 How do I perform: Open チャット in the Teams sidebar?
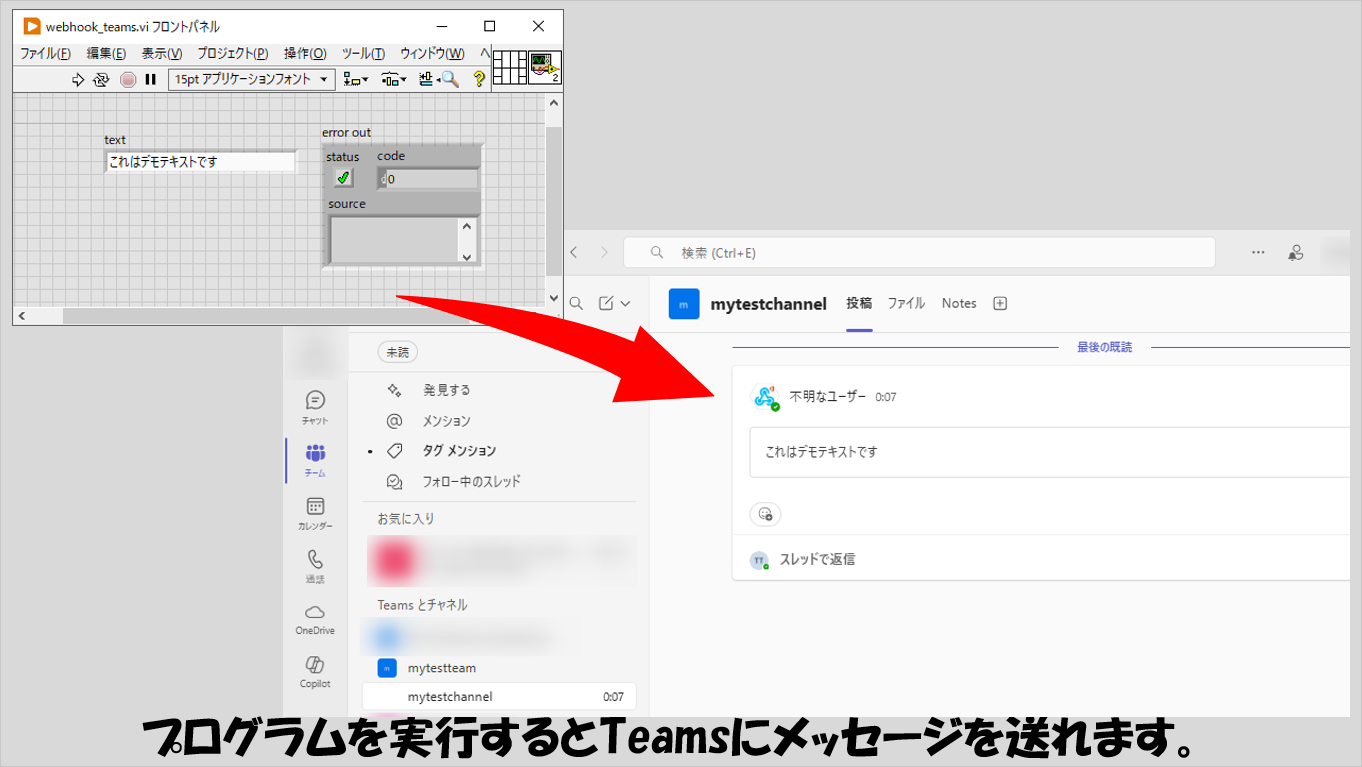pyautogui.click(x=315, y=407)
